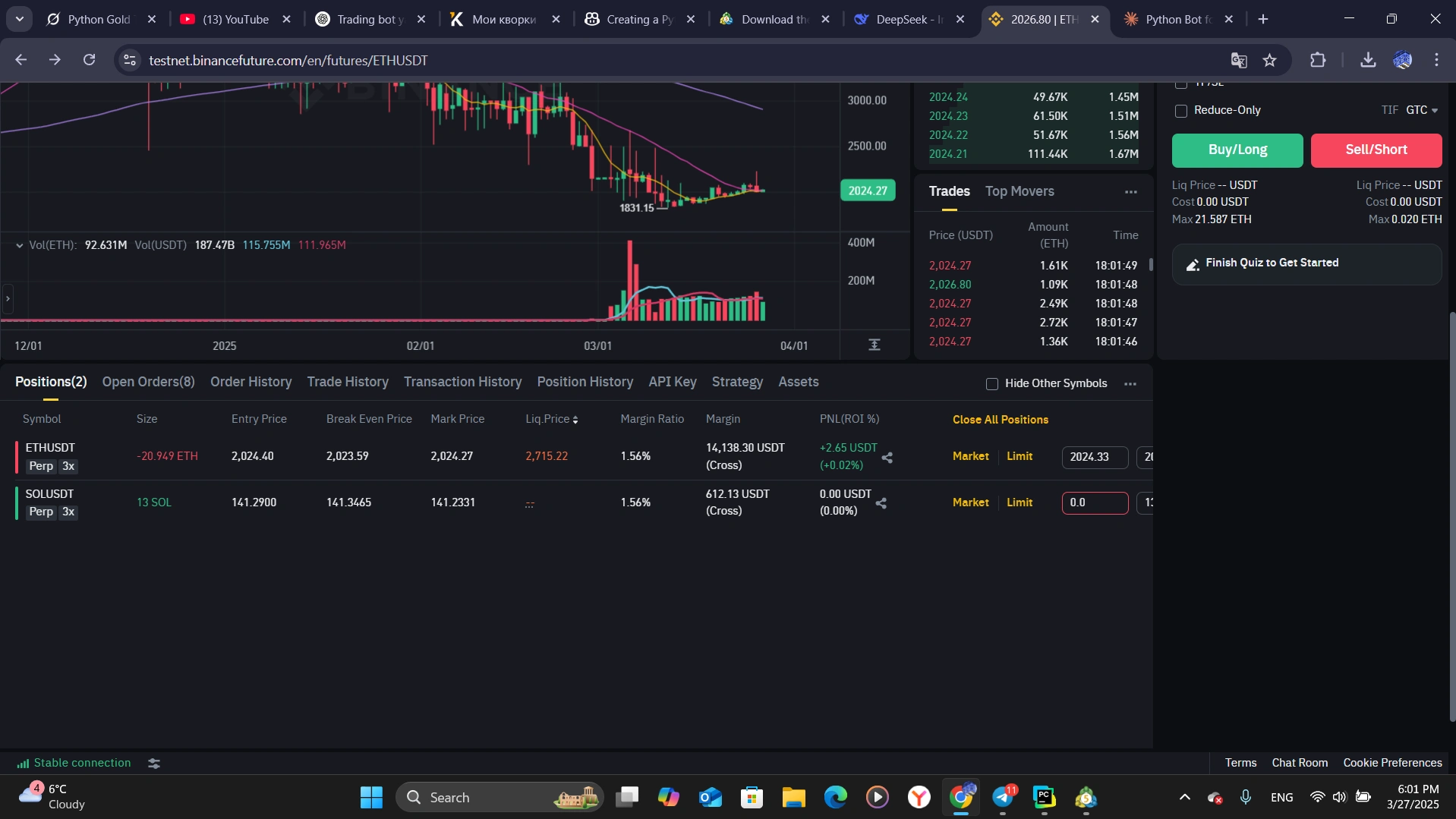Reload the current page
Image resolution: width=1456 pixels, height=819 pixels.
click(x=89, y=60)
